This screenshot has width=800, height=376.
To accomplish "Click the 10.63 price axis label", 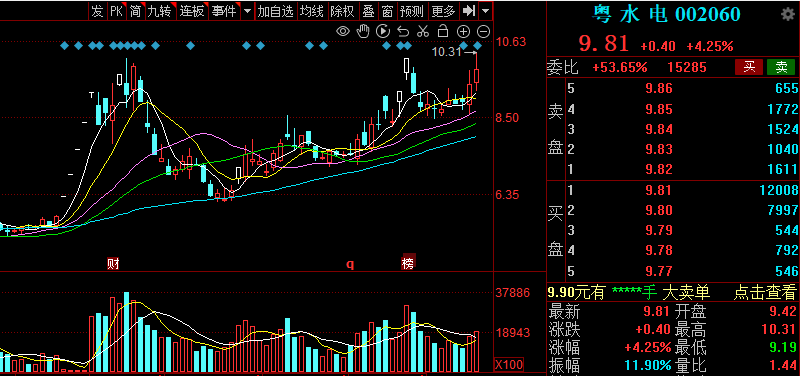I will (512, 42).
